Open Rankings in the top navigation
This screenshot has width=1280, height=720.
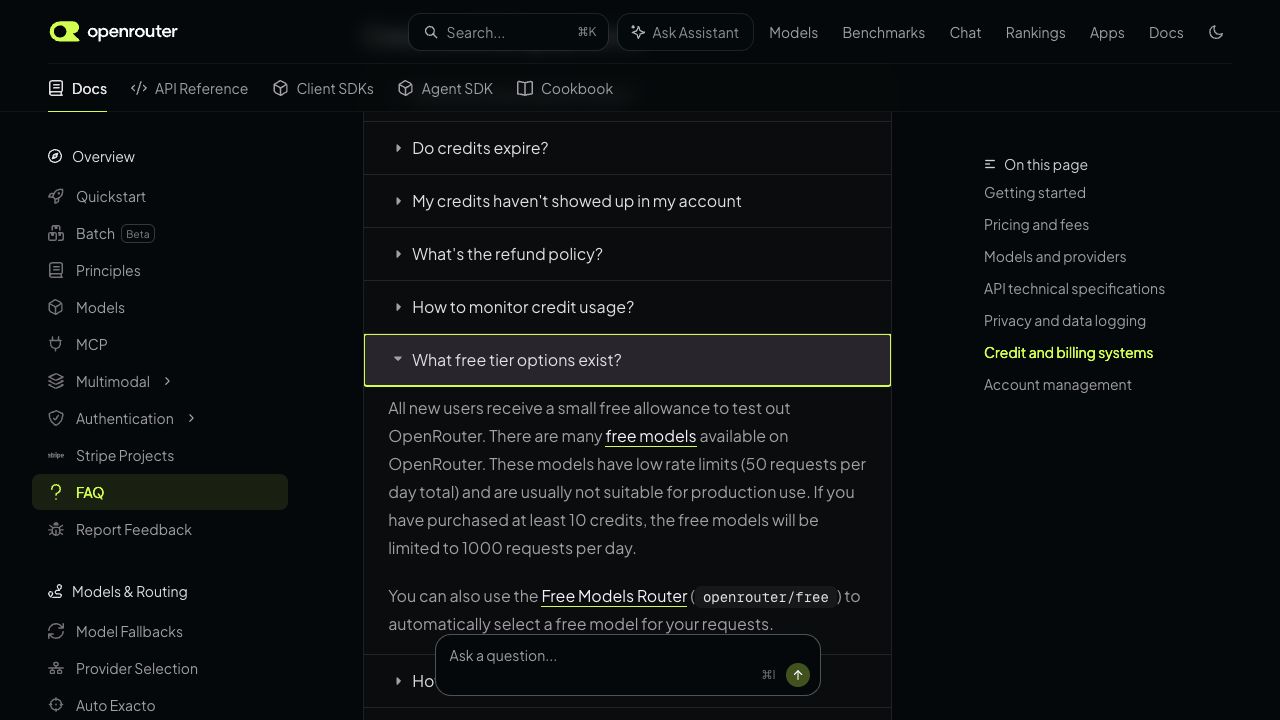click(1036, 32)
